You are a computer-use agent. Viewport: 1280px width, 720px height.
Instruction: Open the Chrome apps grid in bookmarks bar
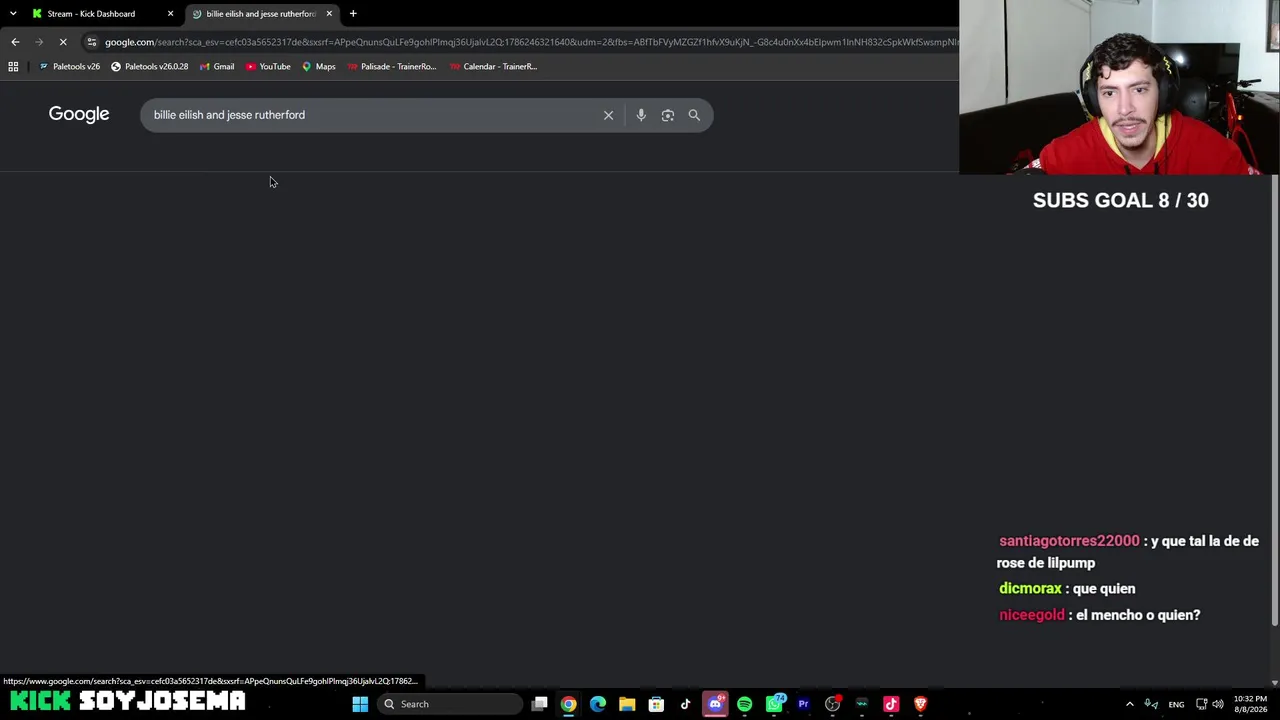point(13,67)
